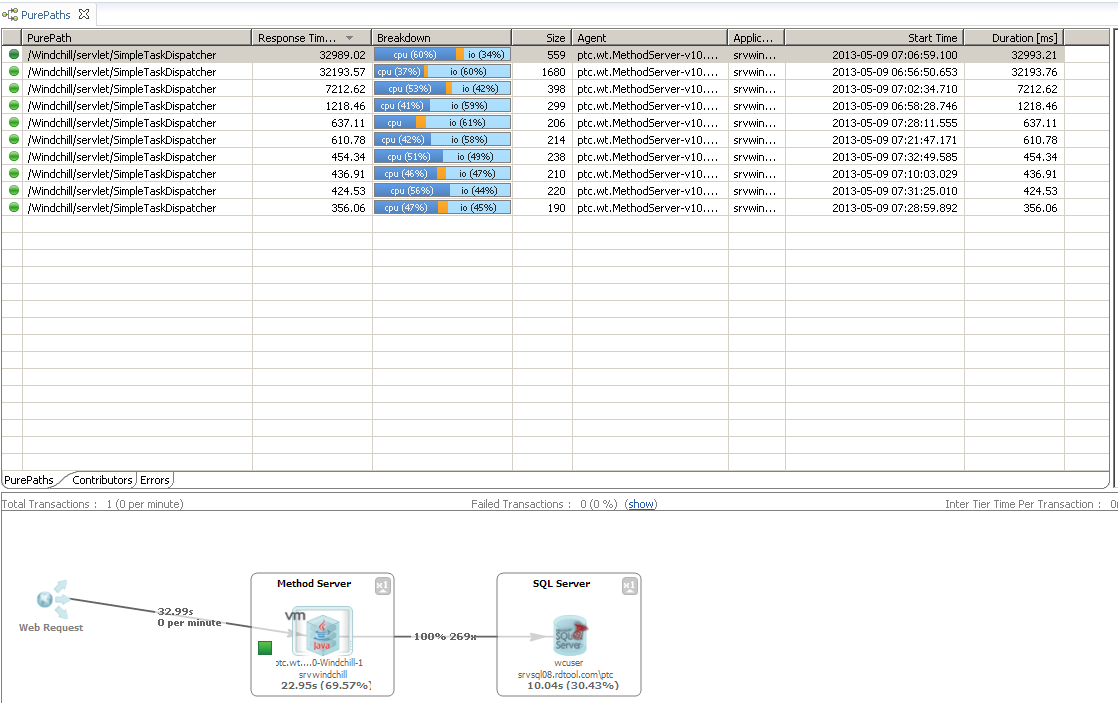Select start time 2013-05-09 07:02:34.710
The height and width of the screenshot is (703, 1118).
pyautogui.click(x=895, y=89)
